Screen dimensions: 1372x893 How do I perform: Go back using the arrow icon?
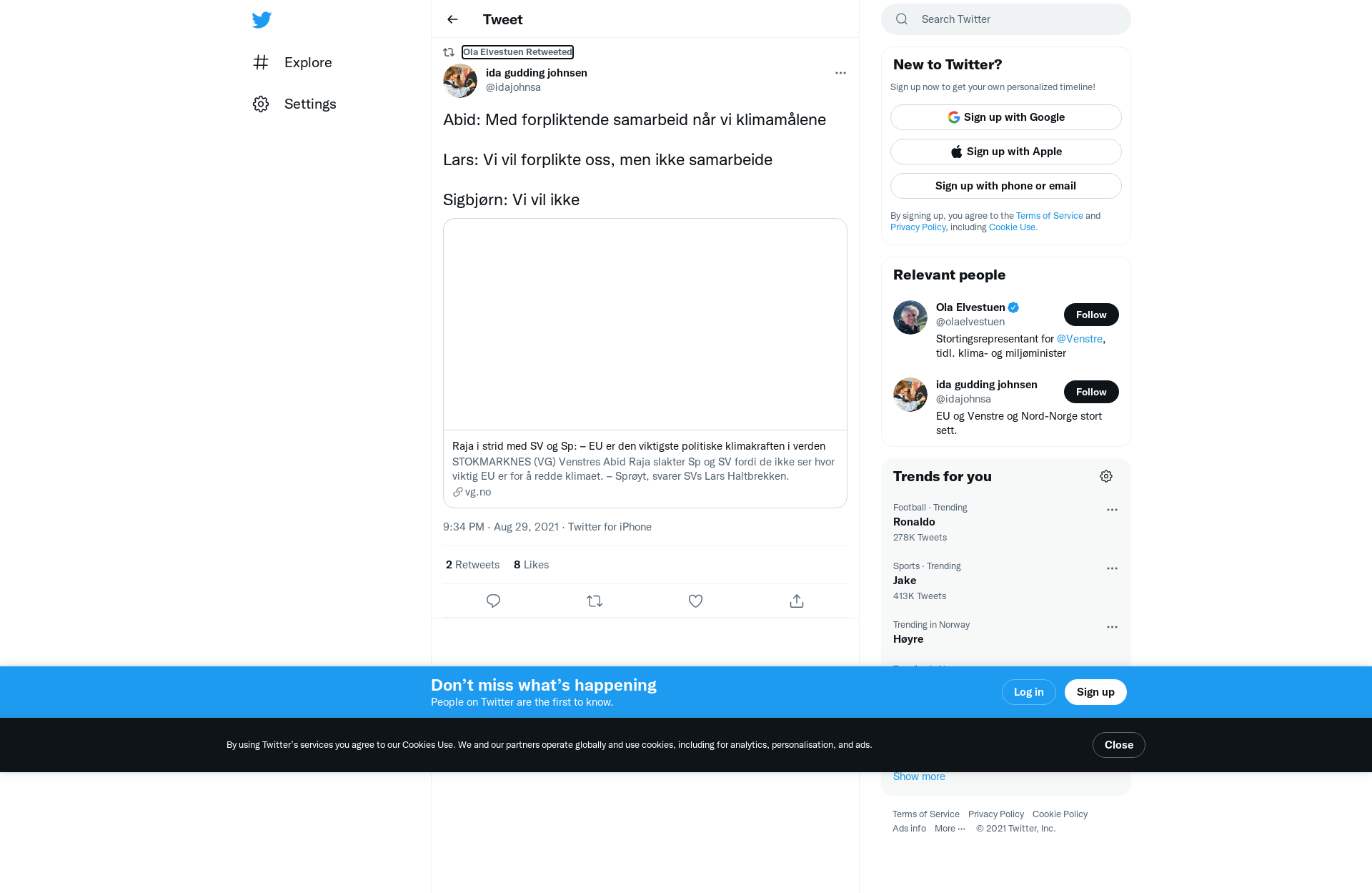coord(452,19)
